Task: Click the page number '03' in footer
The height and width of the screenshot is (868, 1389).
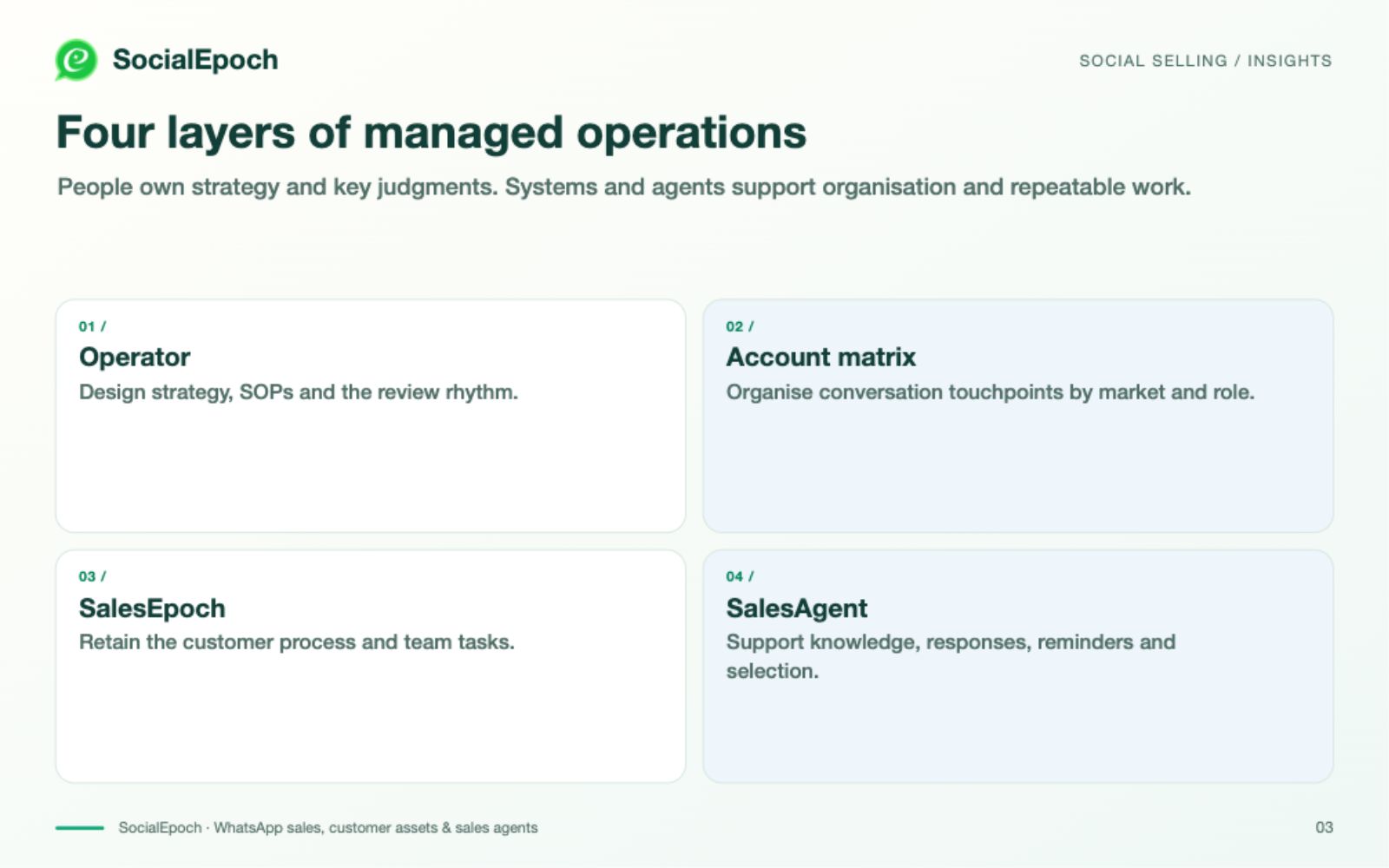Action: (x=1324, y=828)
